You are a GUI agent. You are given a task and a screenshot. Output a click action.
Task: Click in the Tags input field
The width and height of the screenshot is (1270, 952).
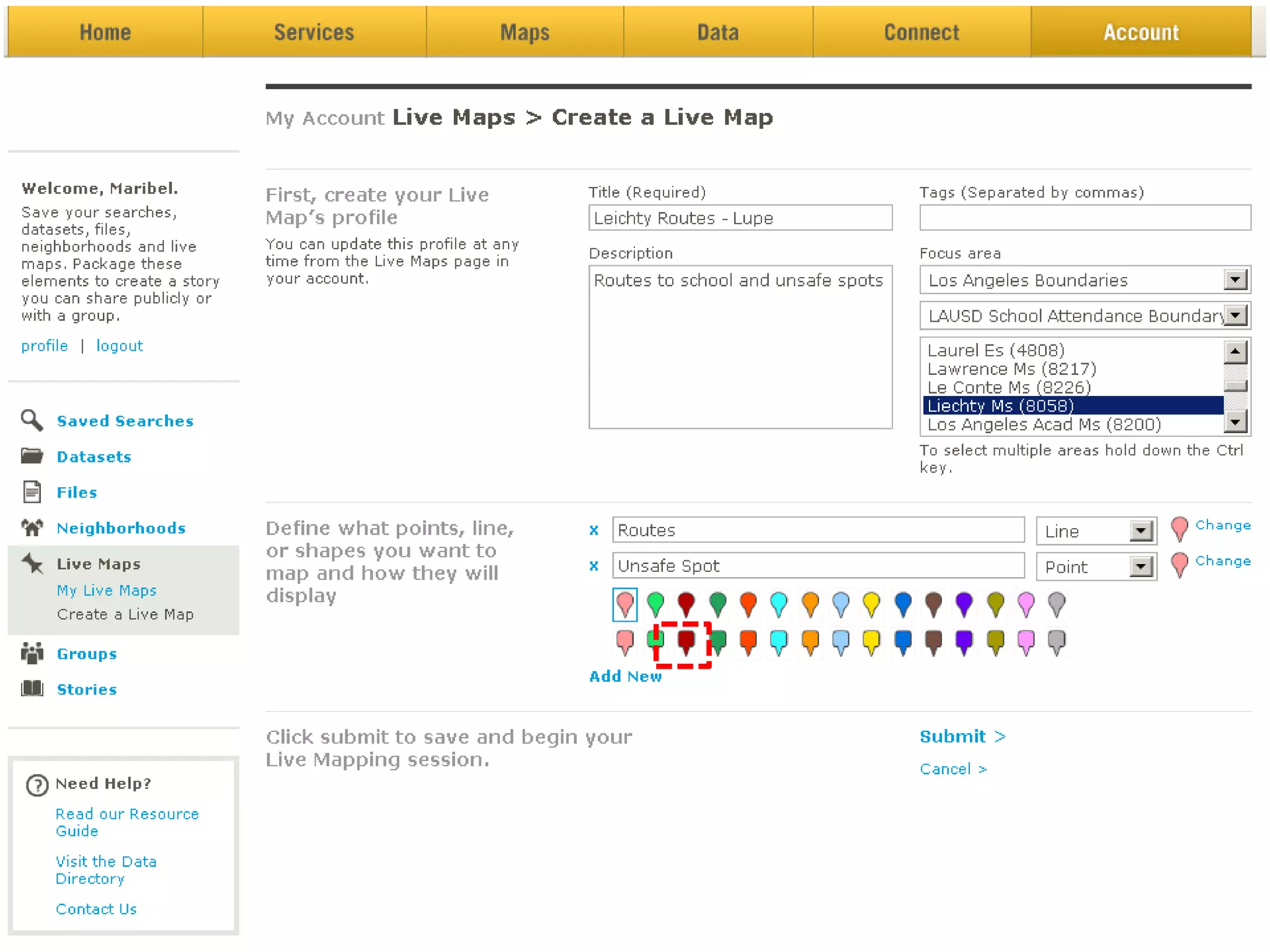coord(1085,218)
